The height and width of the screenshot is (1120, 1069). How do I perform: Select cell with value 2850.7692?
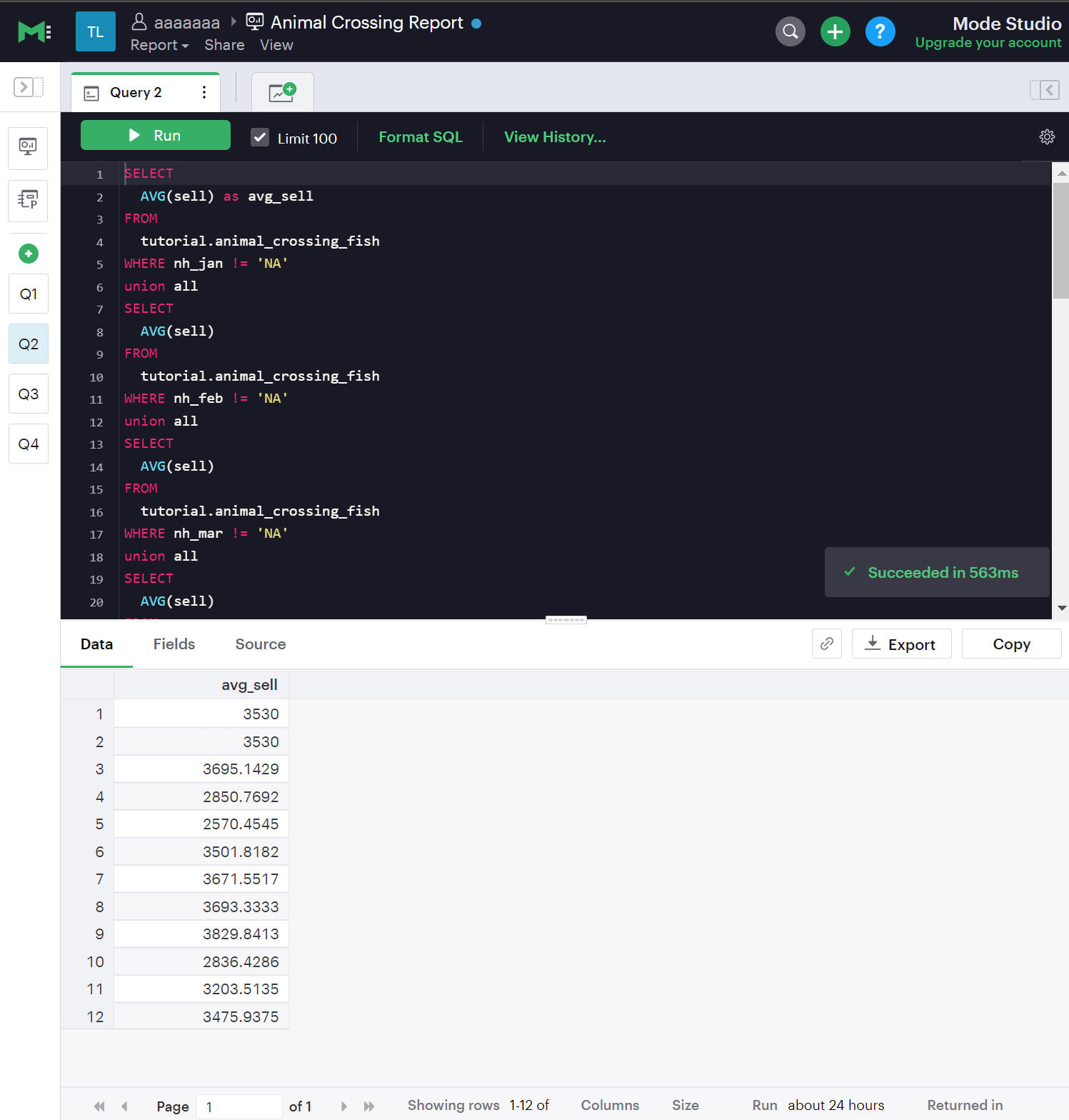point(201,796)
